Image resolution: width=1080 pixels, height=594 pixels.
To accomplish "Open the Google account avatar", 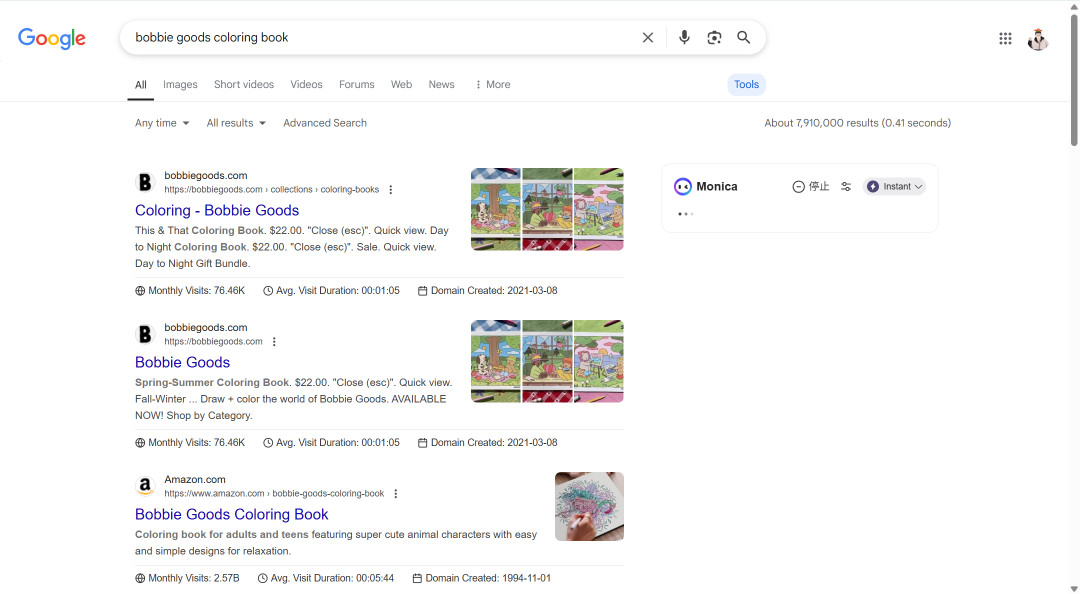I will tap(1037, 39).
